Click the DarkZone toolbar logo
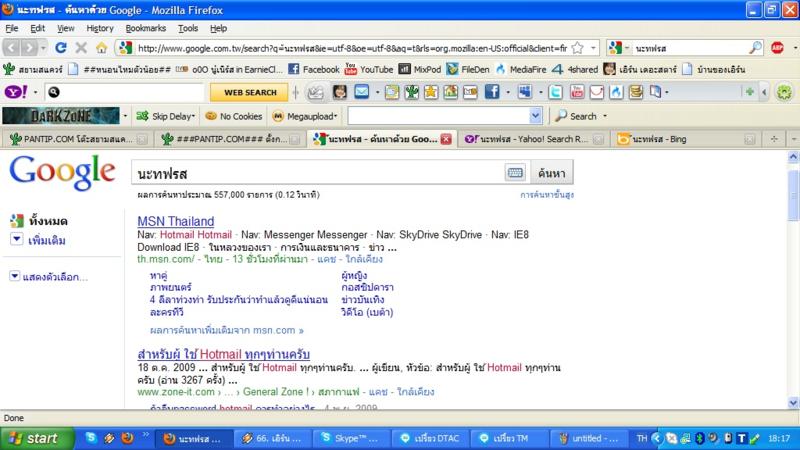Screen dimensions: 800x450 tap(61, 116)
